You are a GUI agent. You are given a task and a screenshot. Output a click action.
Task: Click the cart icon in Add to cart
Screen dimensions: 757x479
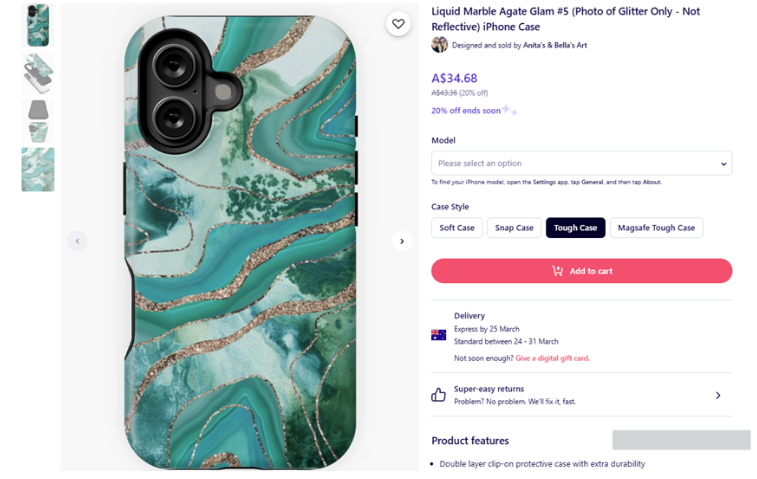(557, 271)
